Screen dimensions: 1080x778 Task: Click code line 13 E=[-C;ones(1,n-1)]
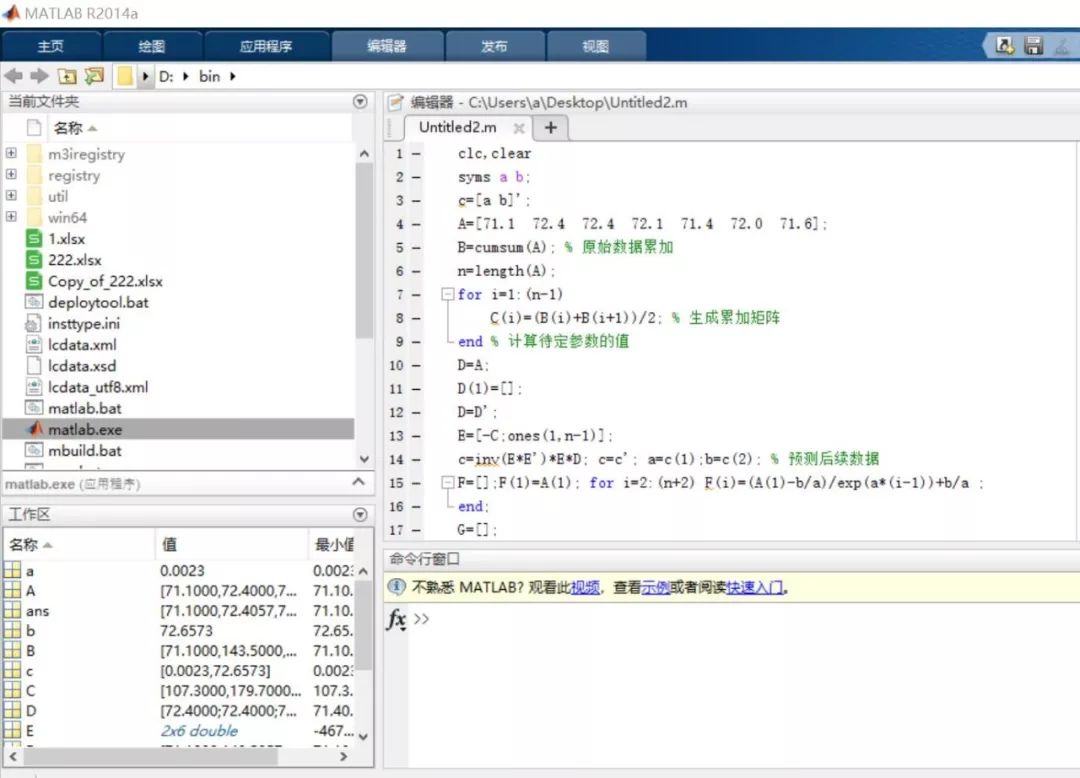point(534,436)
